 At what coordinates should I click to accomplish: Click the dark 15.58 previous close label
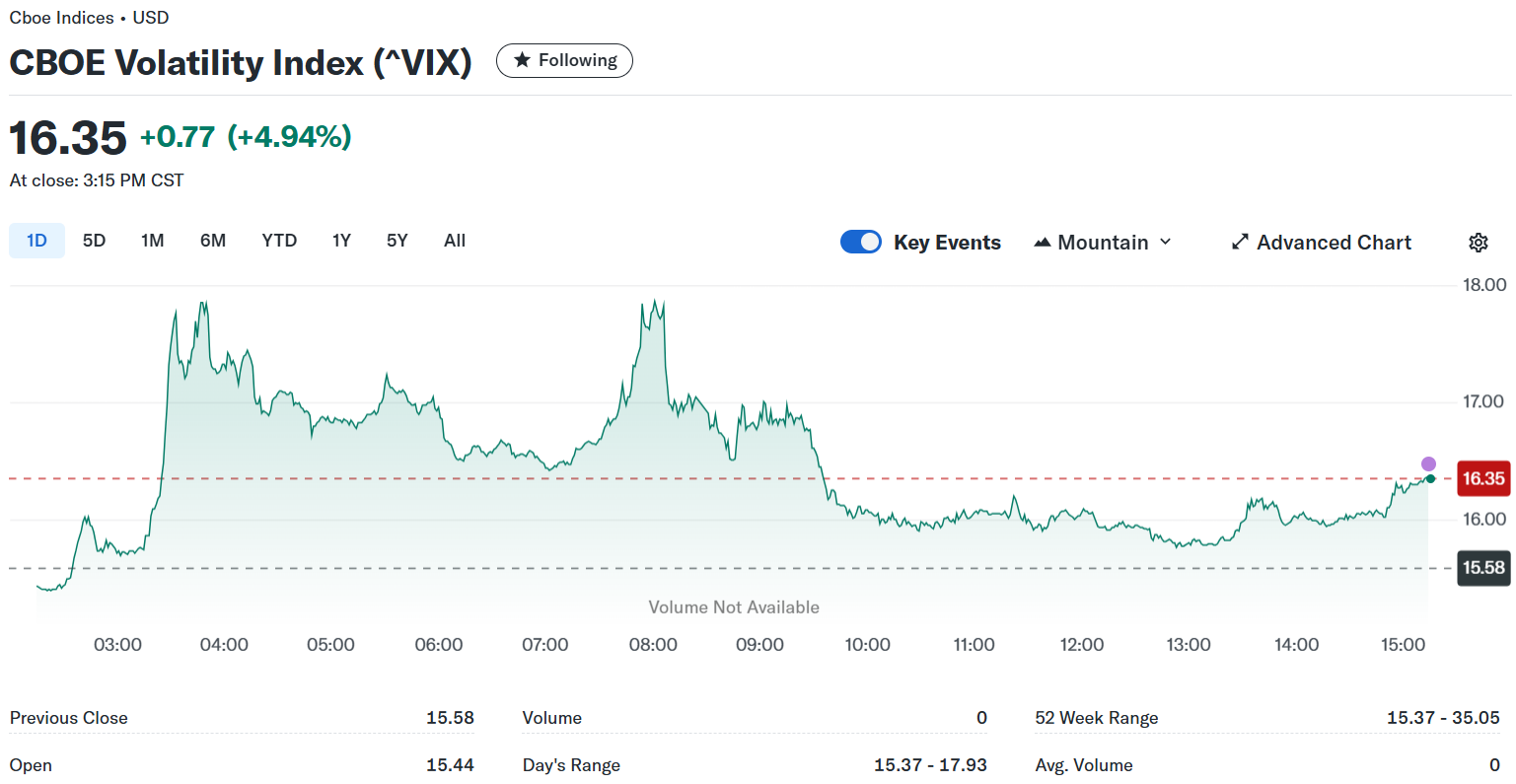pos(1482,568)
